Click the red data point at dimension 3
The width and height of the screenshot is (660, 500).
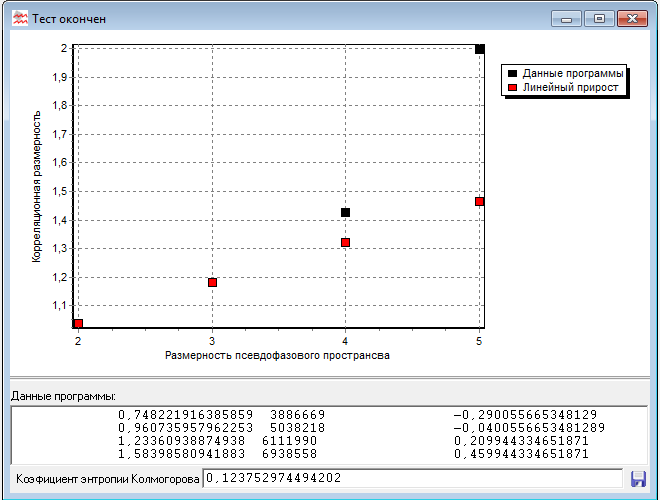pos(212,282)
